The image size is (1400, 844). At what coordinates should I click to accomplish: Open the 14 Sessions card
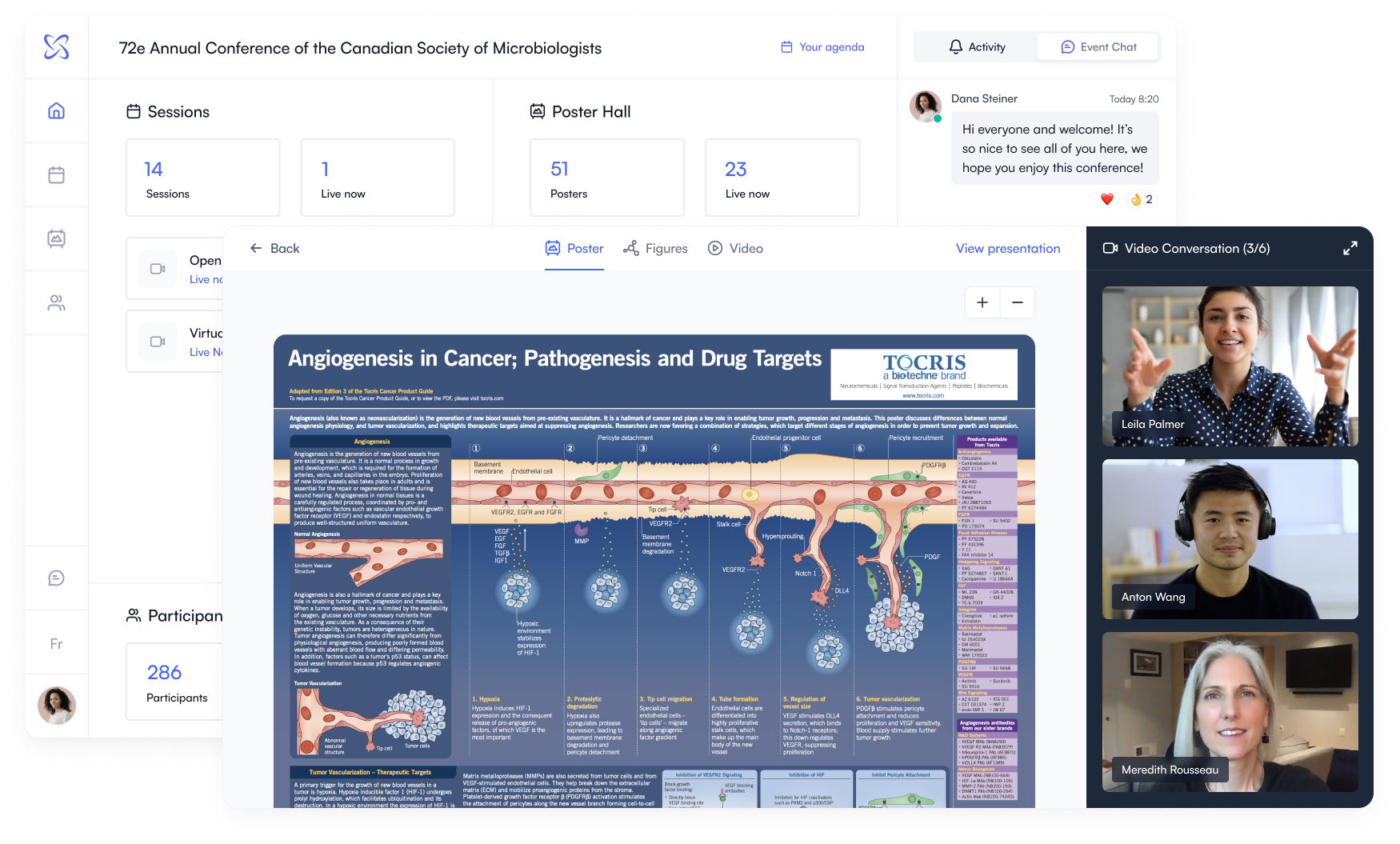(x=203, y=178)
